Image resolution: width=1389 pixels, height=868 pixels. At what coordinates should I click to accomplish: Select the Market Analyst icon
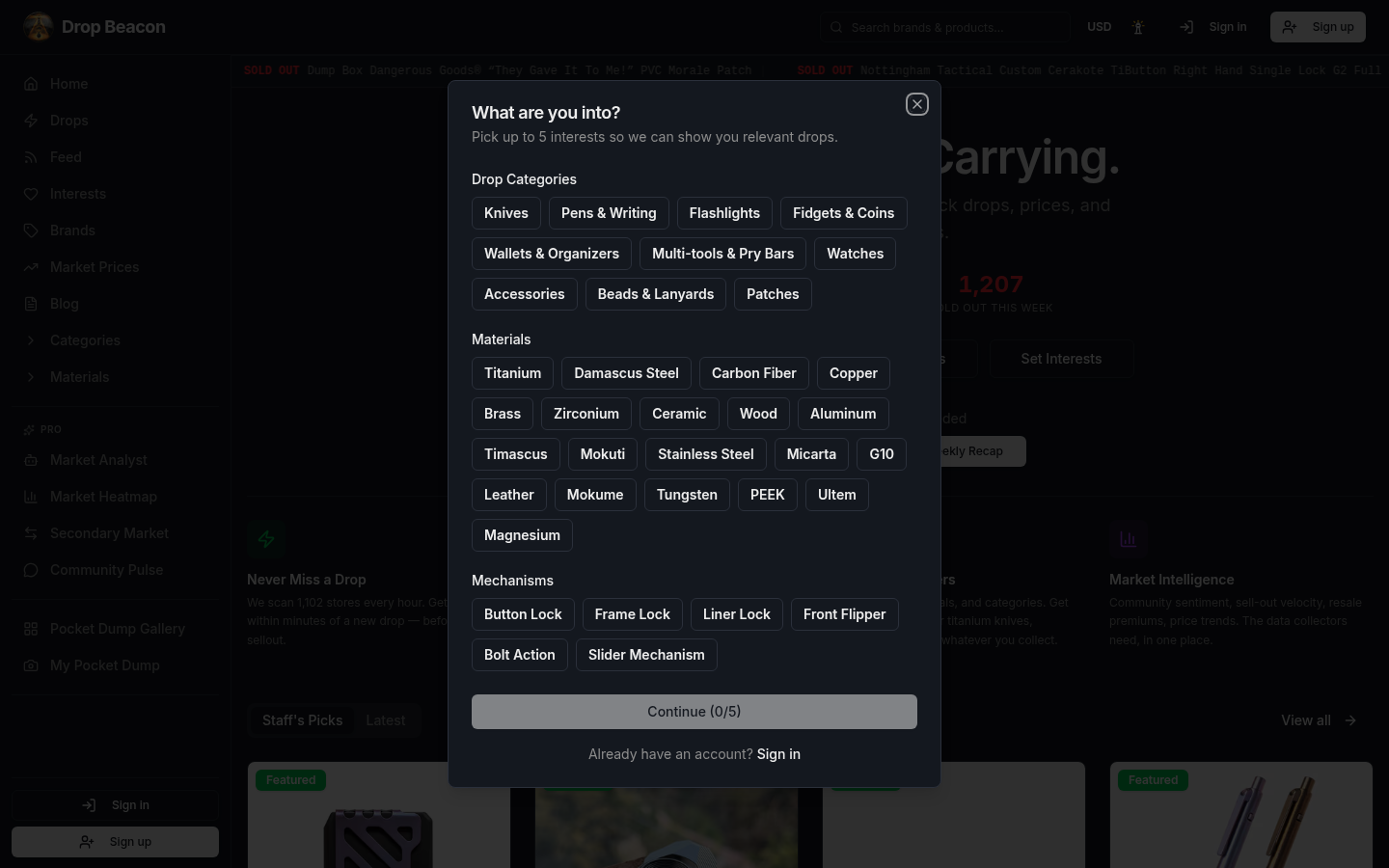pos(31,459)
